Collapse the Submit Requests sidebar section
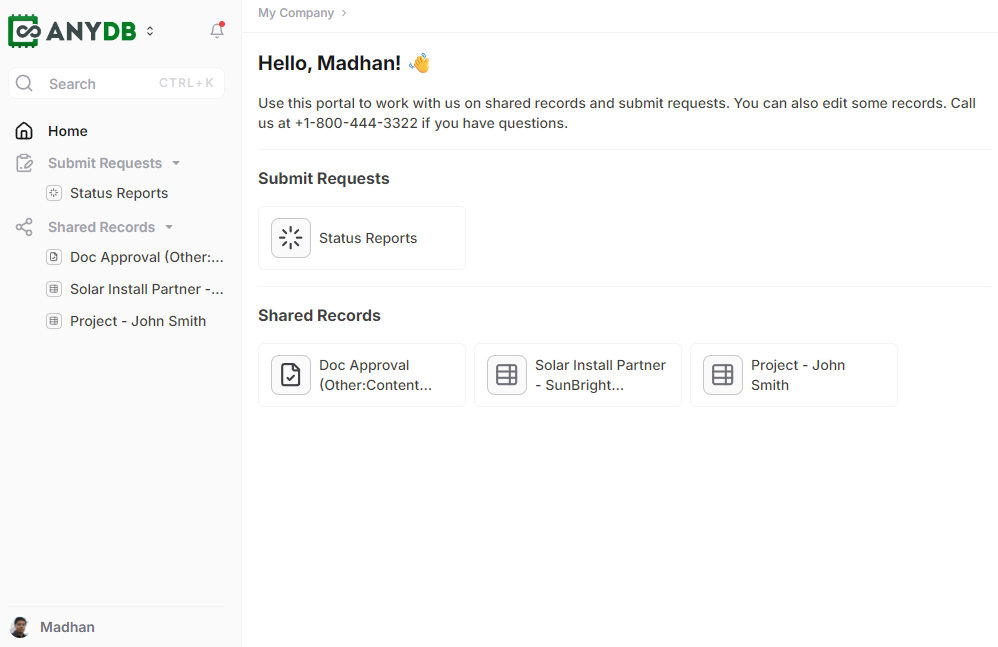 pyautogui.click(x=176, y=163)
